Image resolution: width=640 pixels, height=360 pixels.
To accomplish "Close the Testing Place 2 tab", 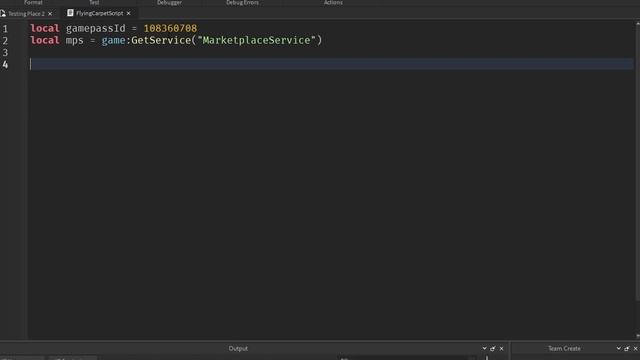I will (x=50, y=14).
